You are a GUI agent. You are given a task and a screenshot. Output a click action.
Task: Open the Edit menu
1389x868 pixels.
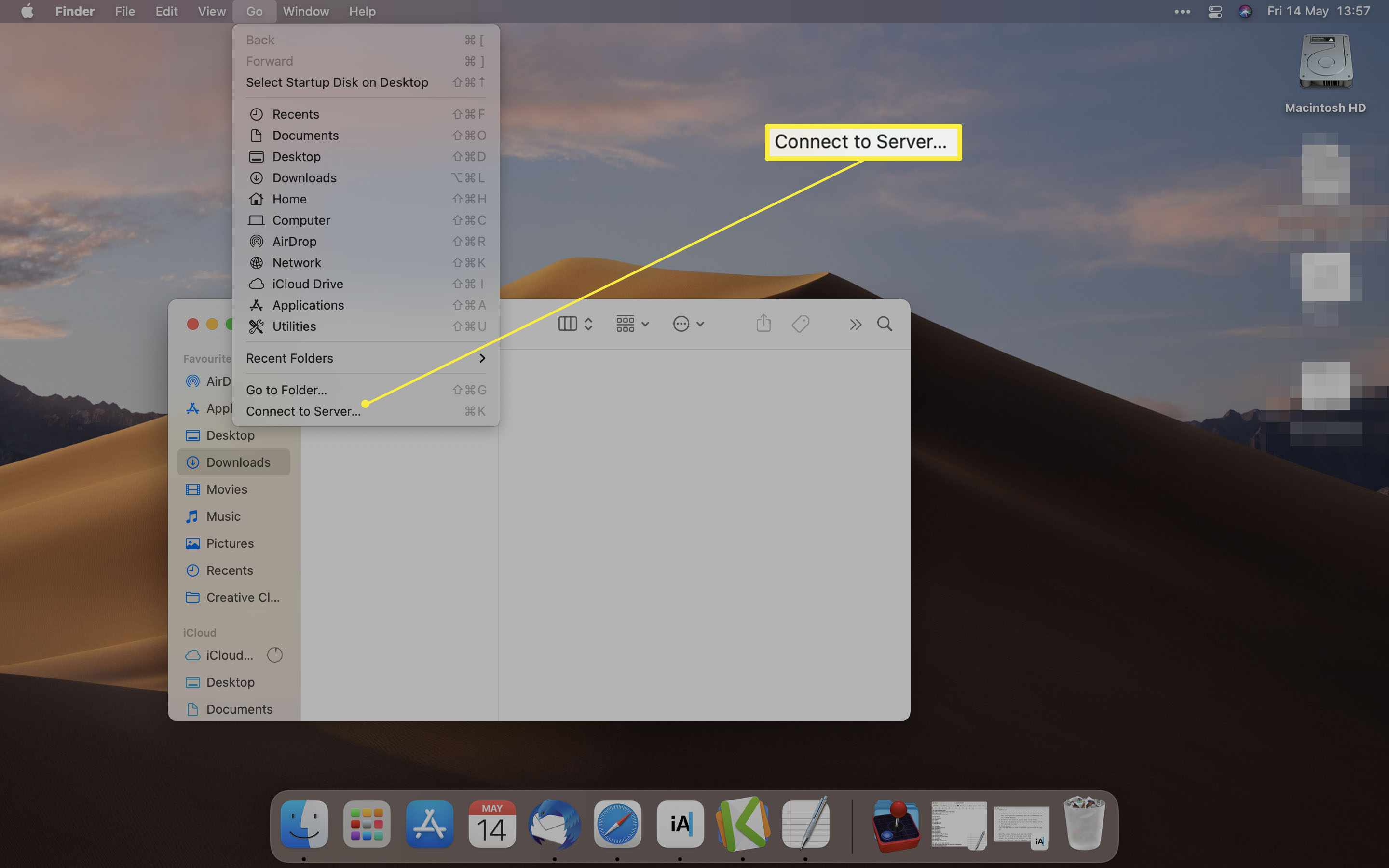click(x=166, y=12)
